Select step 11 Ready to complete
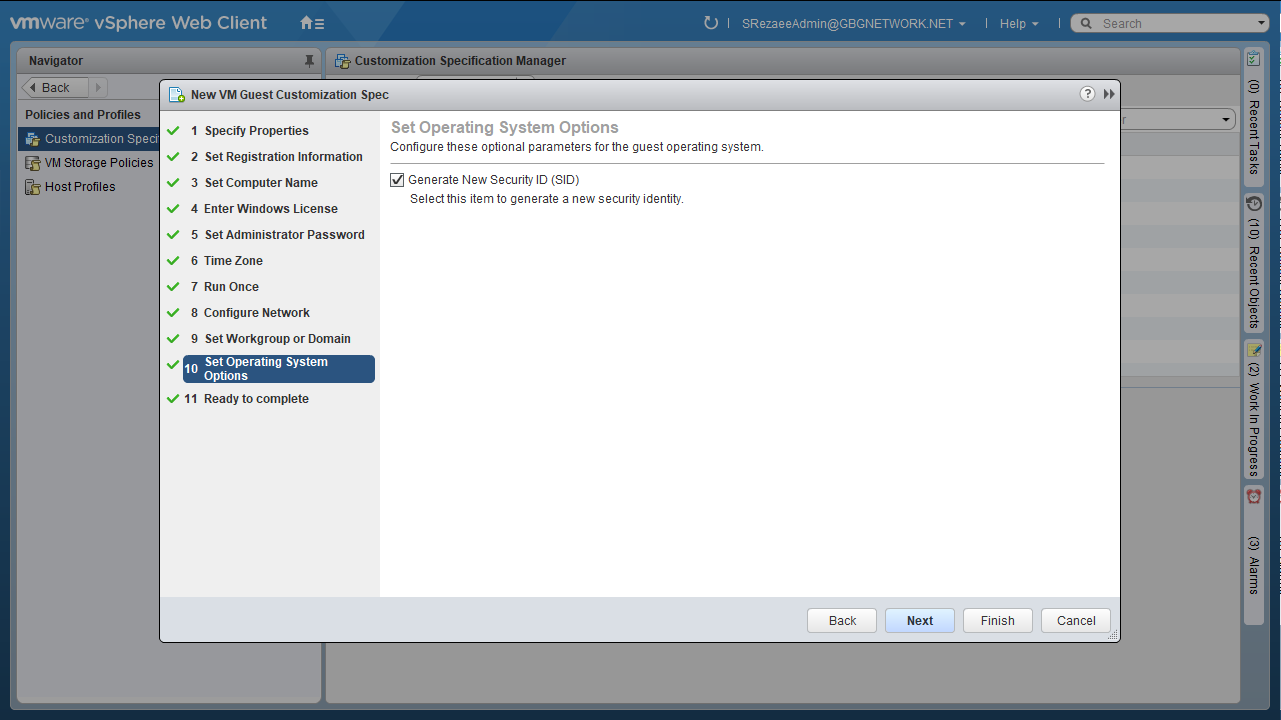 tap(256, 399)
